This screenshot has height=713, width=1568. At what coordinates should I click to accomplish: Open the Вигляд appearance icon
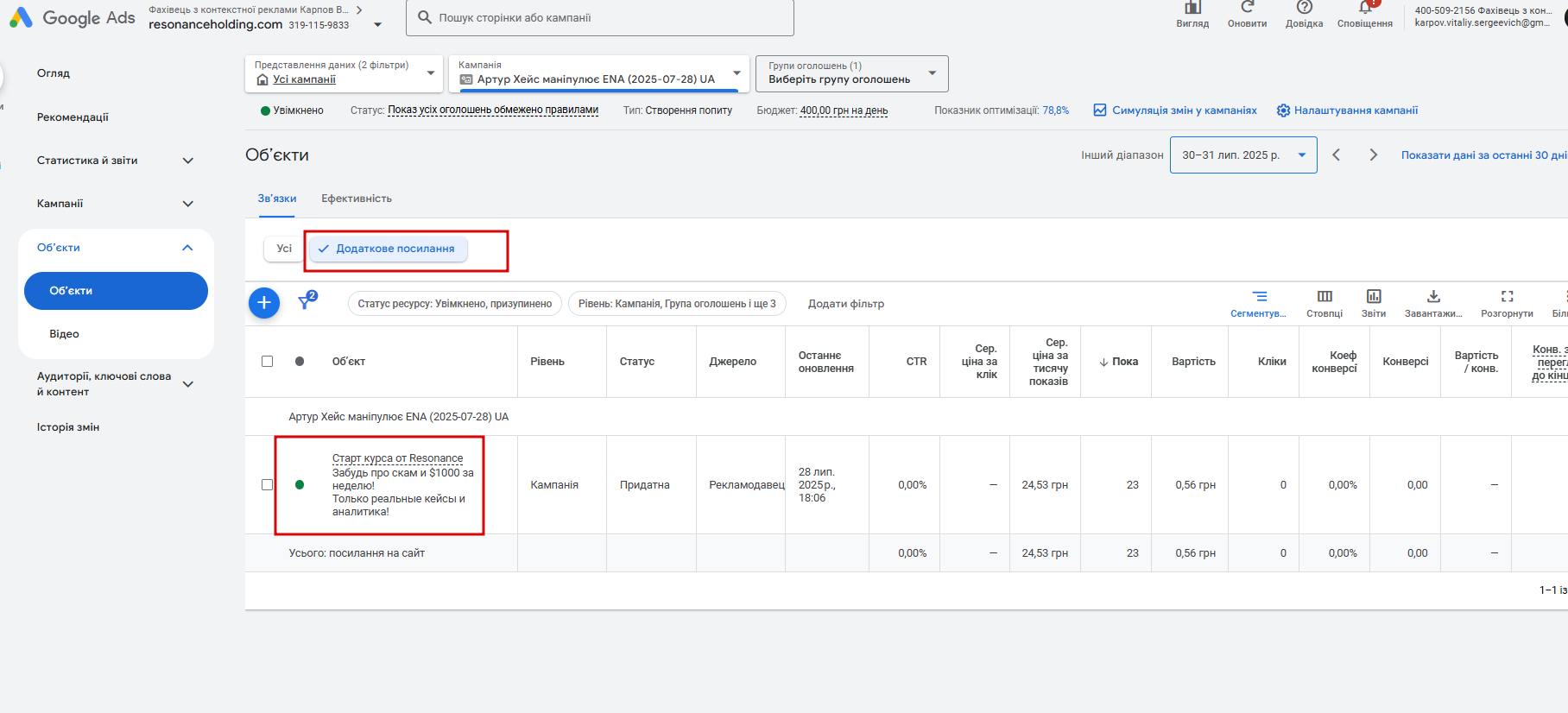click(x=1192, y=8)
